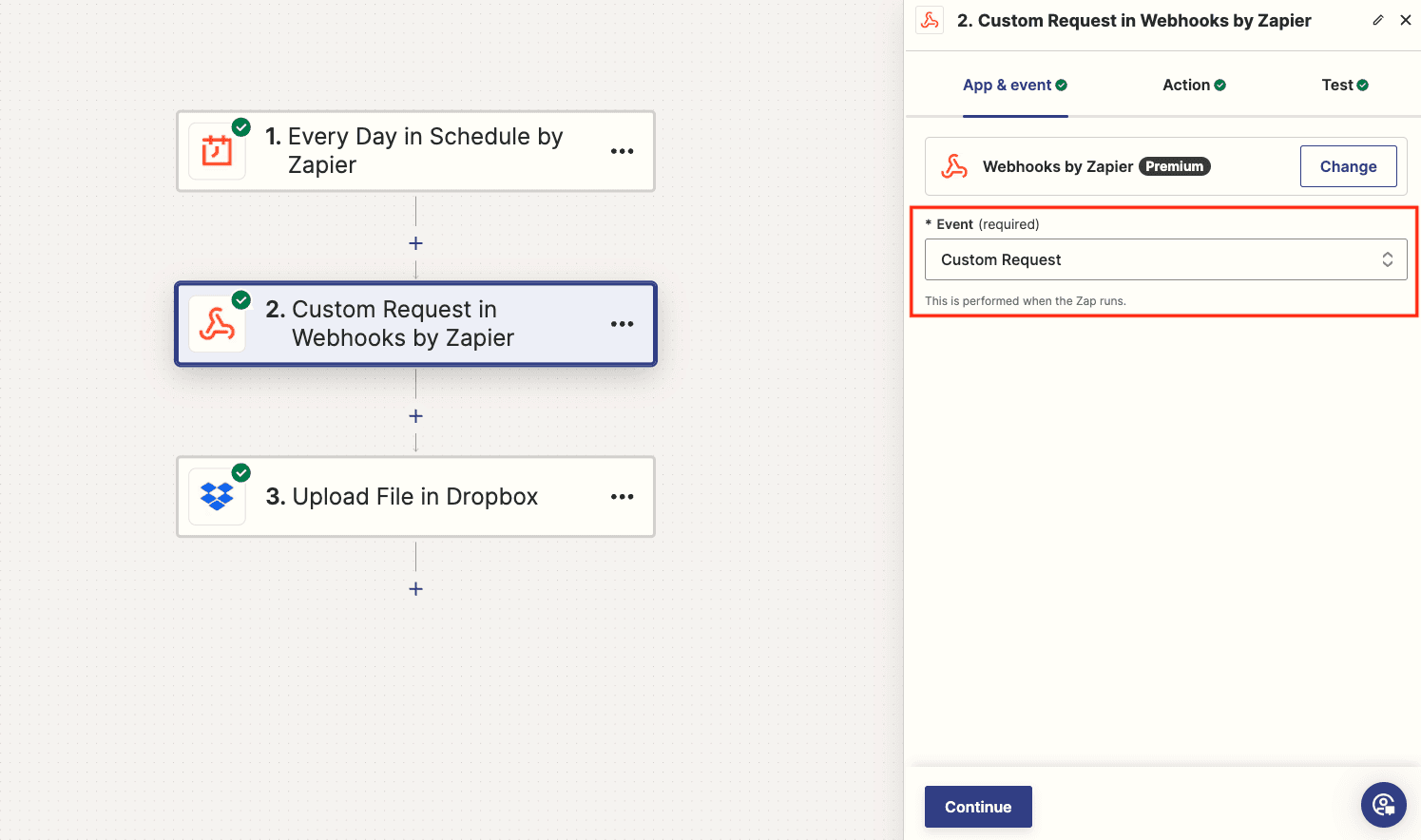Switch to the Action tab

pyautogui.click(x=1194, y=86)
